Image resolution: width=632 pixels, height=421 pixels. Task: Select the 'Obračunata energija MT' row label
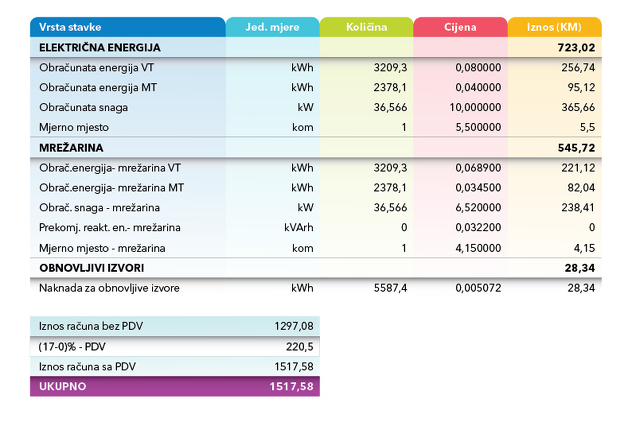point(97,87)
